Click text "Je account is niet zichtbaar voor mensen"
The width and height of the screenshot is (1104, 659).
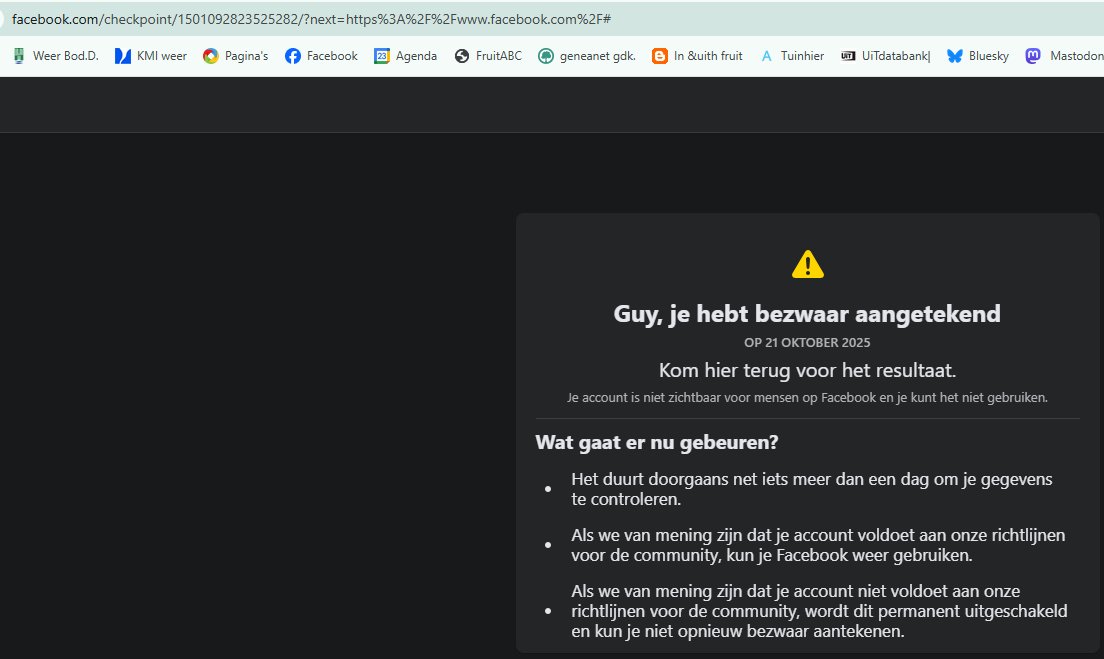691,398
